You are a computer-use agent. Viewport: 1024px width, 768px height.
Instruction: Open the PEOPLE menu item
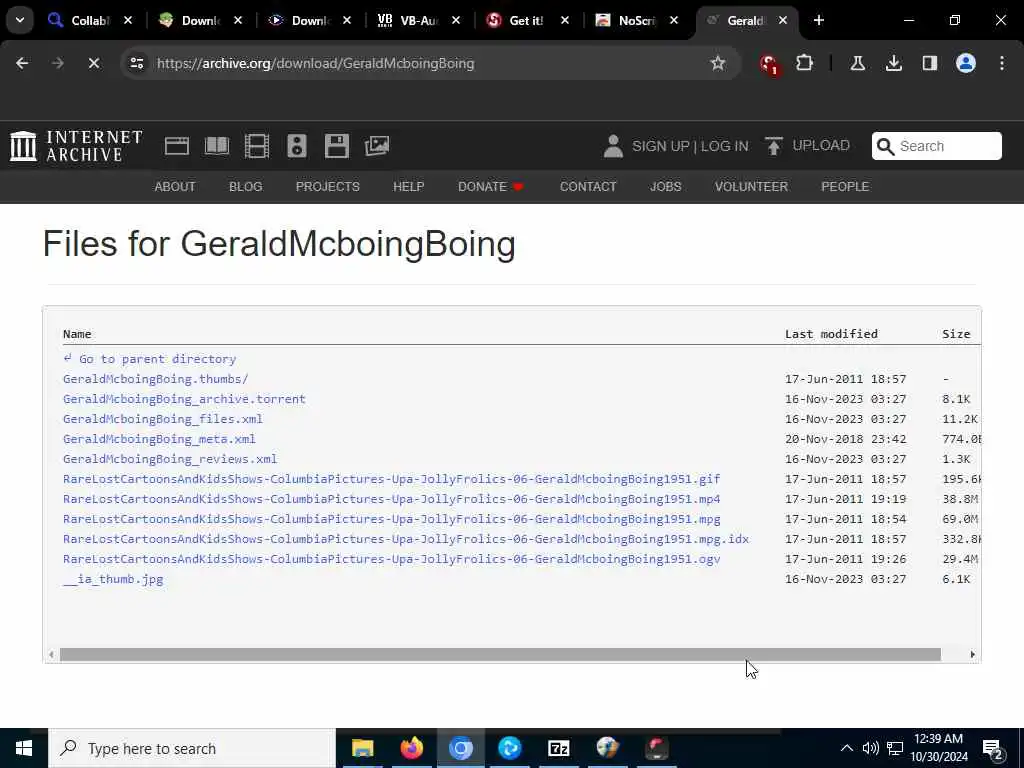pos(844,187)
